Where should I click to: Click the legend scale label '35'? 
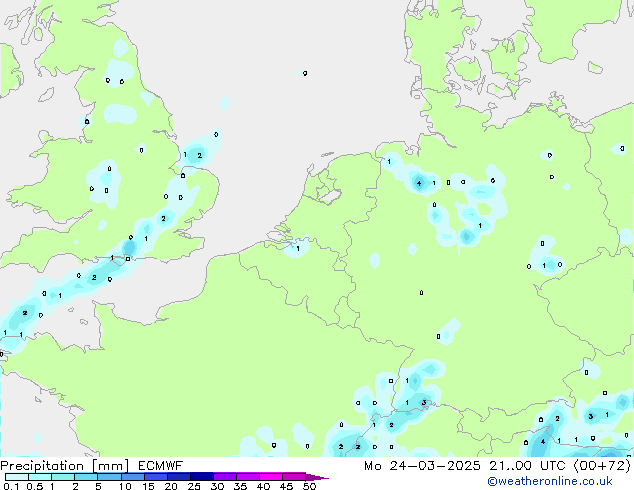(x=240, y=486)
